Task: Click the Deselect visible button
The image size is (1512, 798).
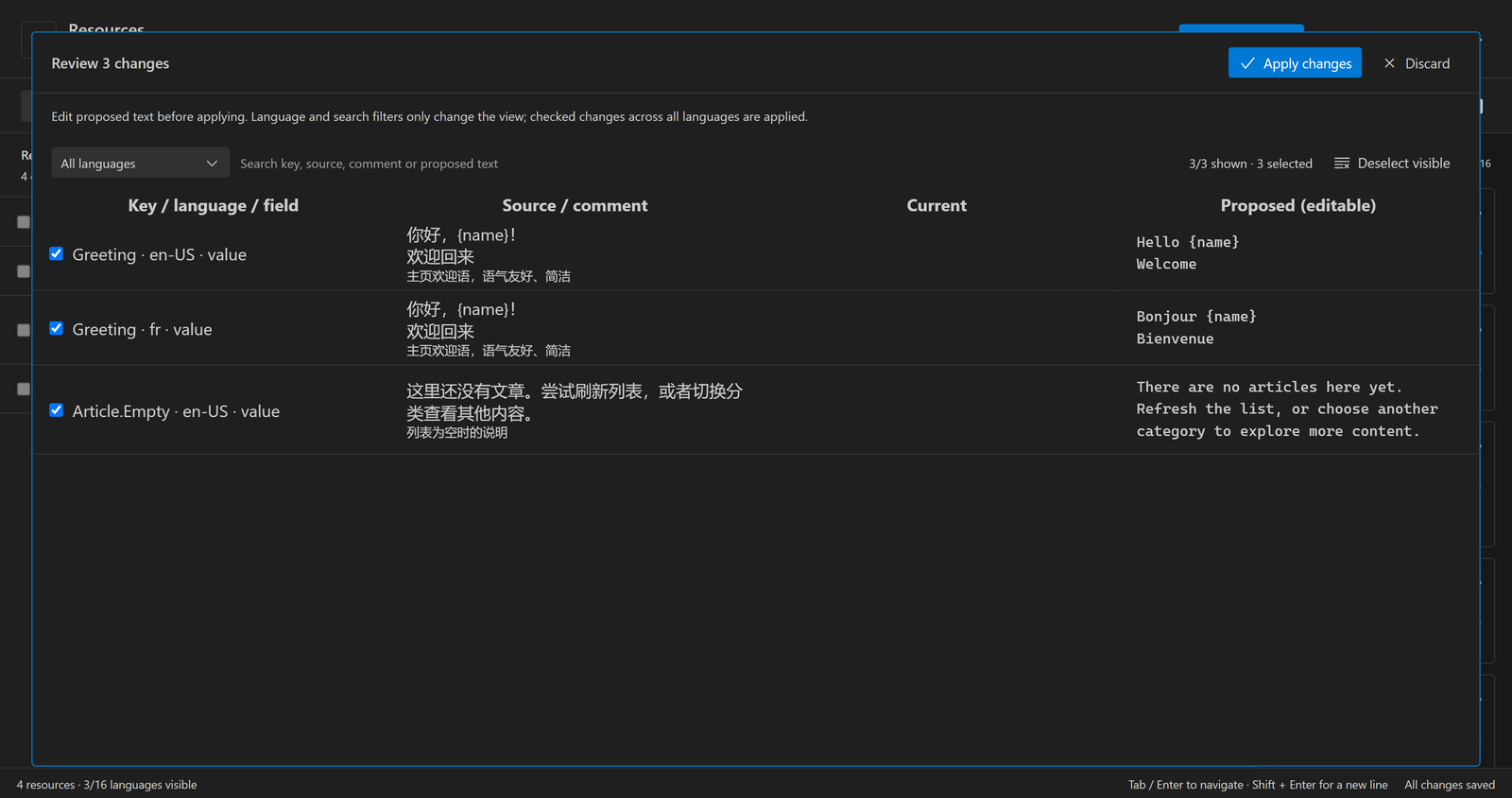Action: coord(1392,164)
